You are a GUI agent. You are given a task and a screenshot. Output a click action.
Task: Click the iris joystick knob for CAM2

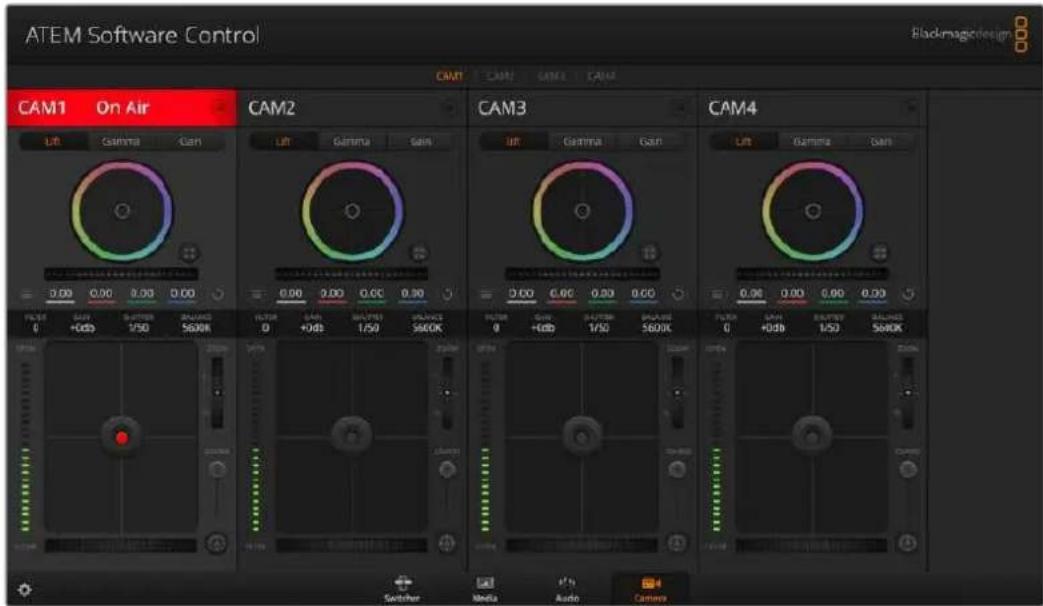pyautogui.click(x=351, y=436)
